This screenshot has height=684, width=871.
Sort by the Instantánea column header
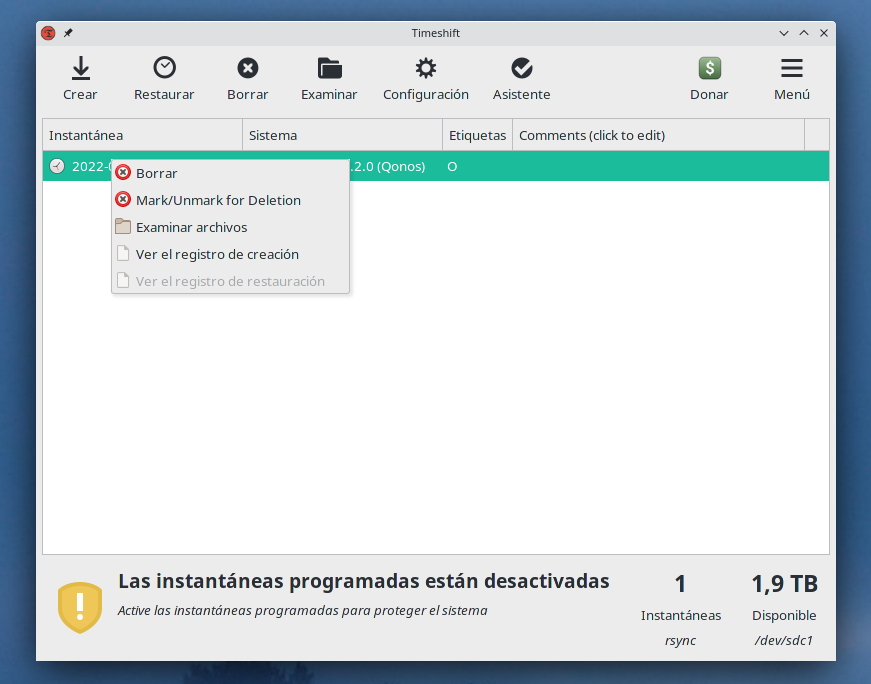[x=143, y=135]
